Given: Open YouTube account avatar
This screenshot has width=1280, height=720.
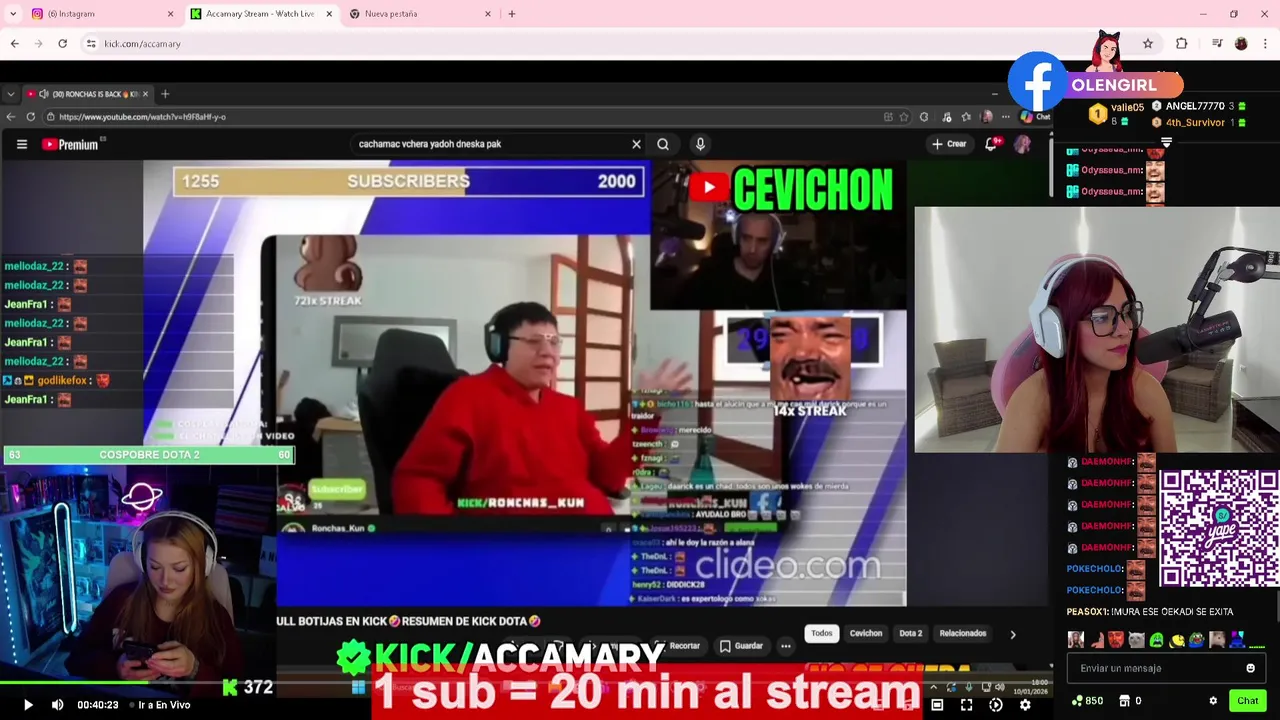Looking at the screenshot, I should (1022, 144).
